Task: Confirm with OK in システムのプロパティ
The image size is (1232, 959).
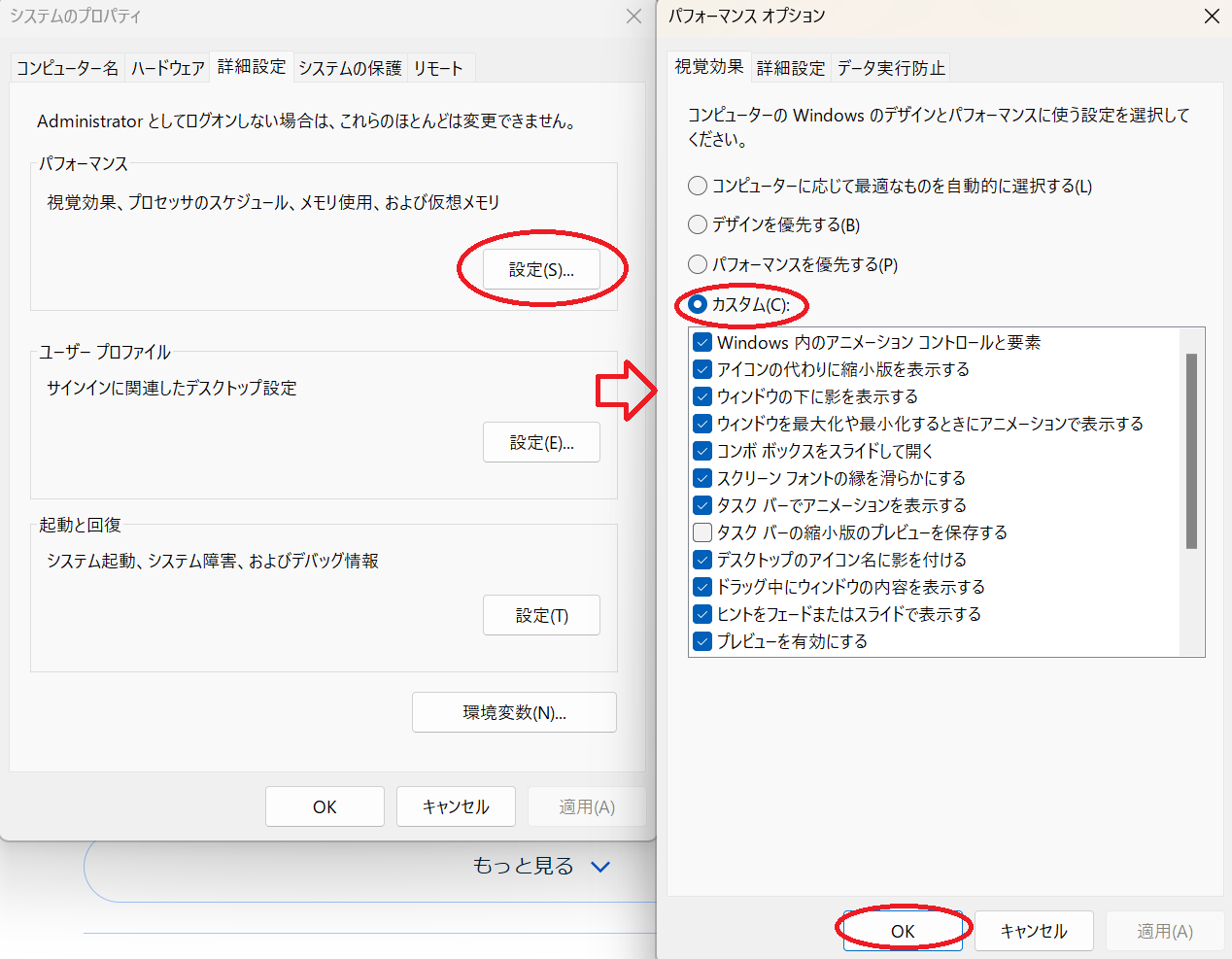Action: [x=325, y=806]
